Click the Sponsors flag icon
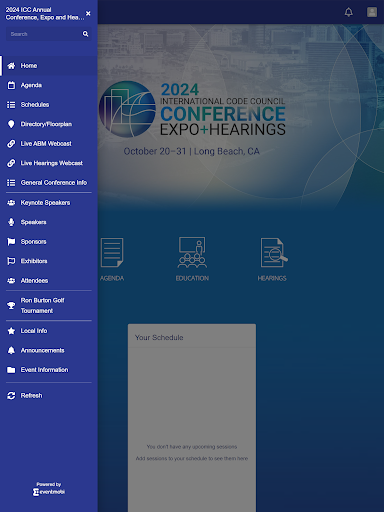 coord(11,242)
